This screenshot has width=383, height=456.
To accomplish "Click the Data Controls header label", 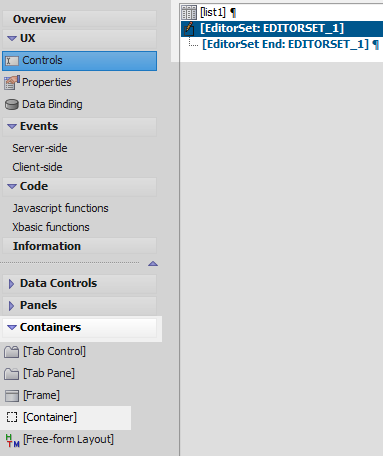I will [x=58, y=283].
